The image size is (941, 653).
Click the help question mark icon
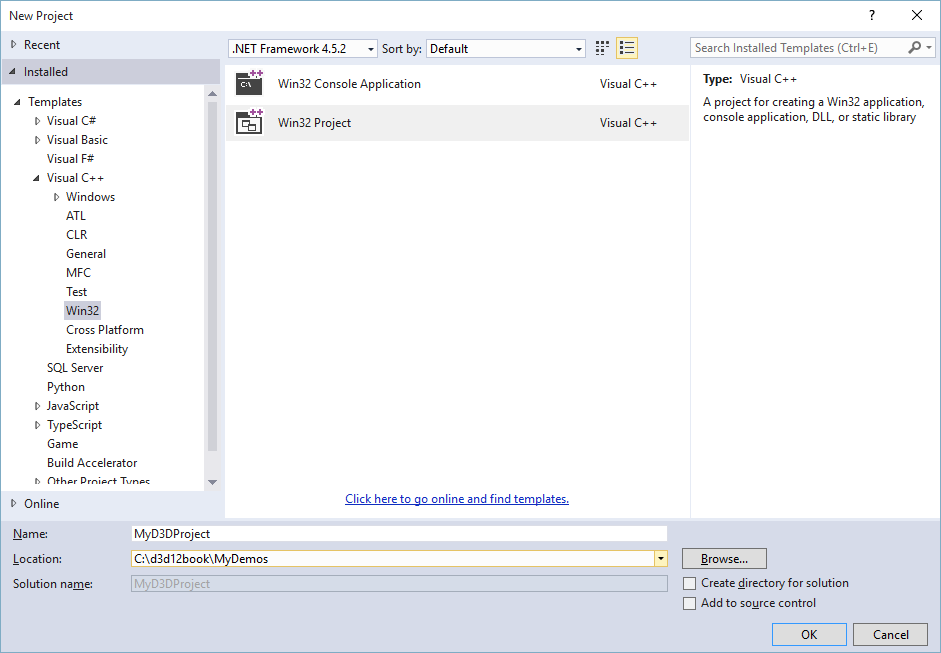click(x=872, y=15)
